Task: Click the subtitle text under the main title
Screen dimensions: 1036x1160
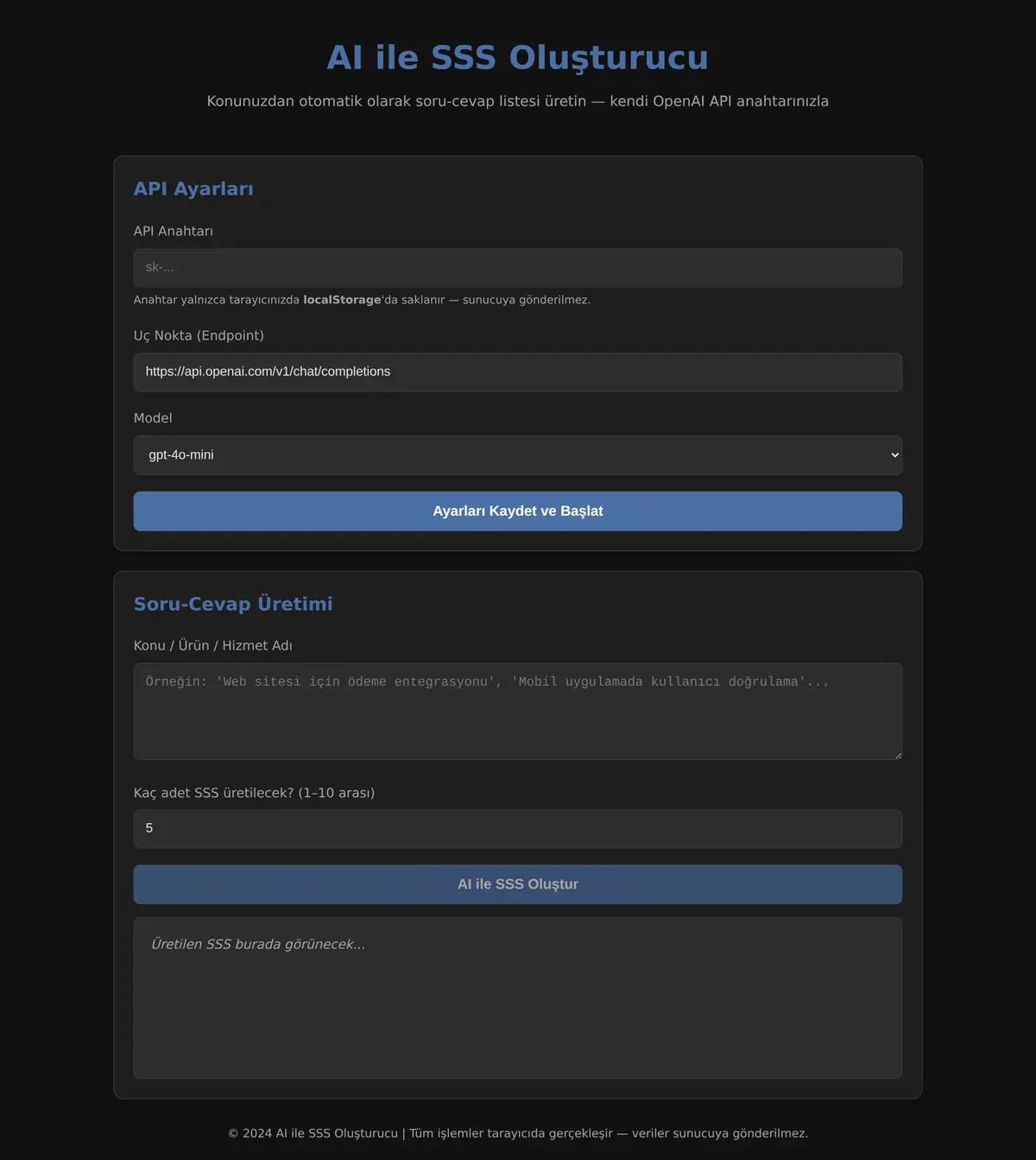Action: (x=518, y=101)
